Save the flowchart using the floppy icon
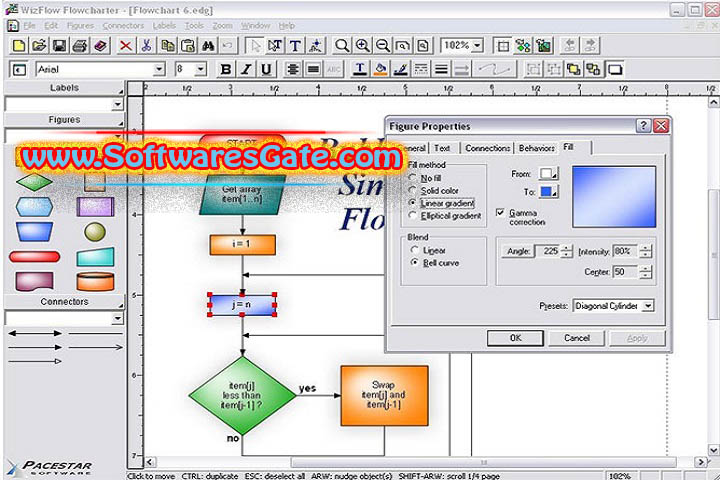 tap(59, 45)
